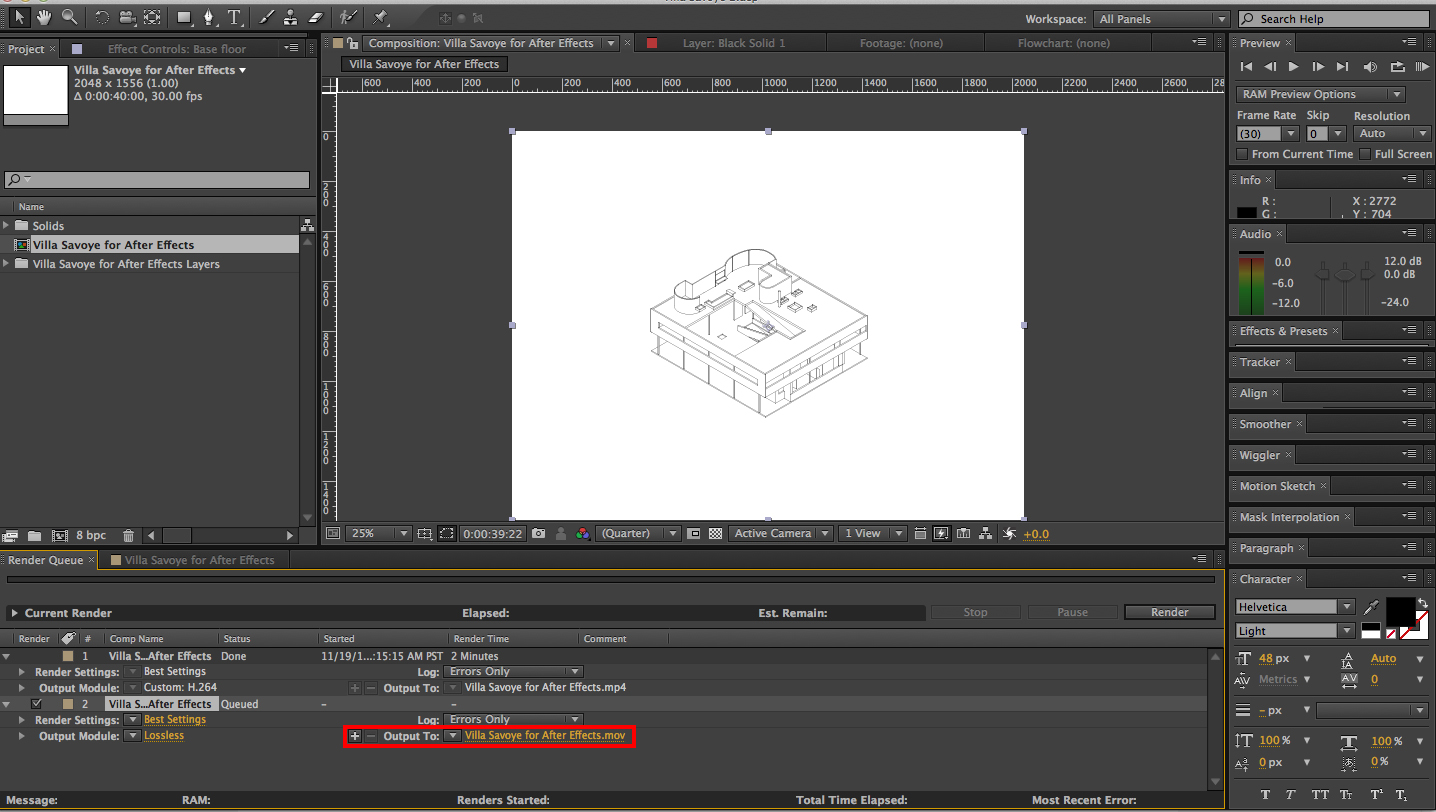
Task: Open the Comp Flowchart icon in viewer
Action: coord(985,534)
